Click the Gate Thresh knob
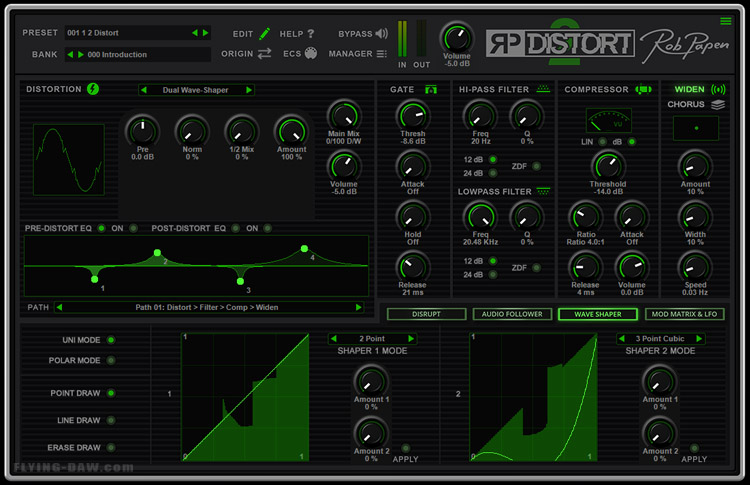This screenshot has width=750, height=485. tap(413, 116)
